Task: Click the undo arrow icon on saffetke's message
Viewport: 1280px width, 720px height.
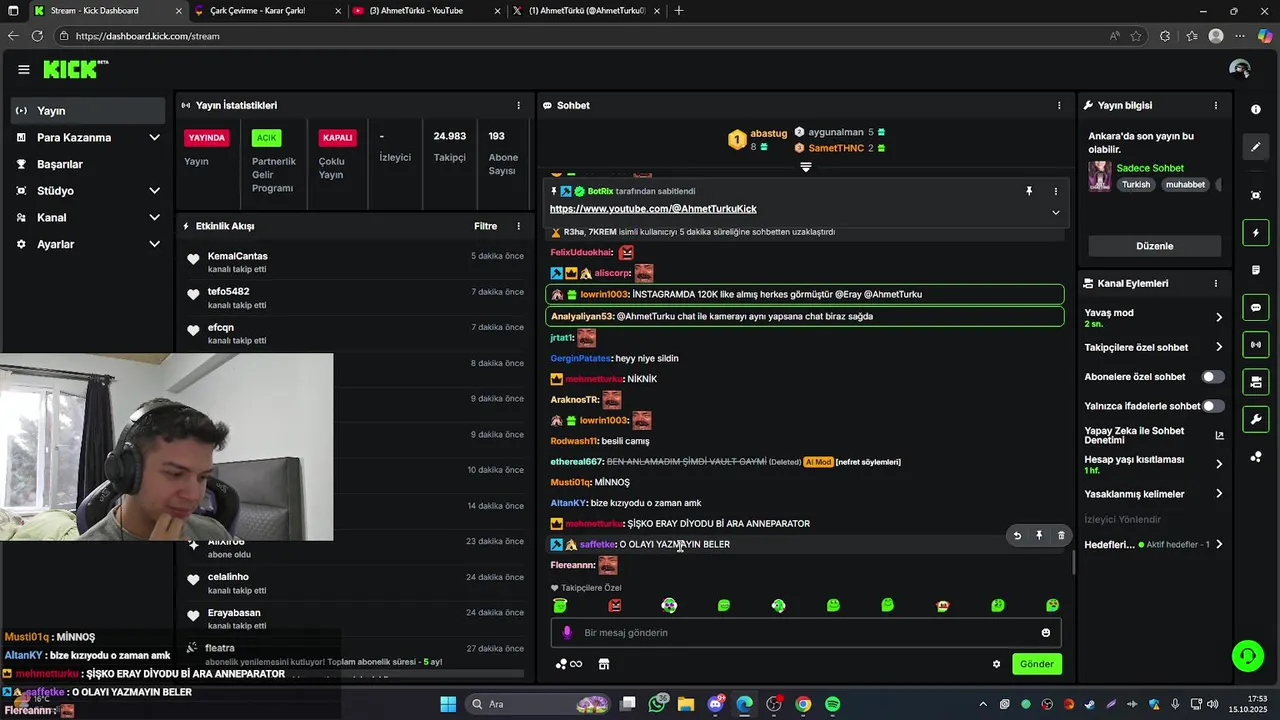Action: 1017,536
